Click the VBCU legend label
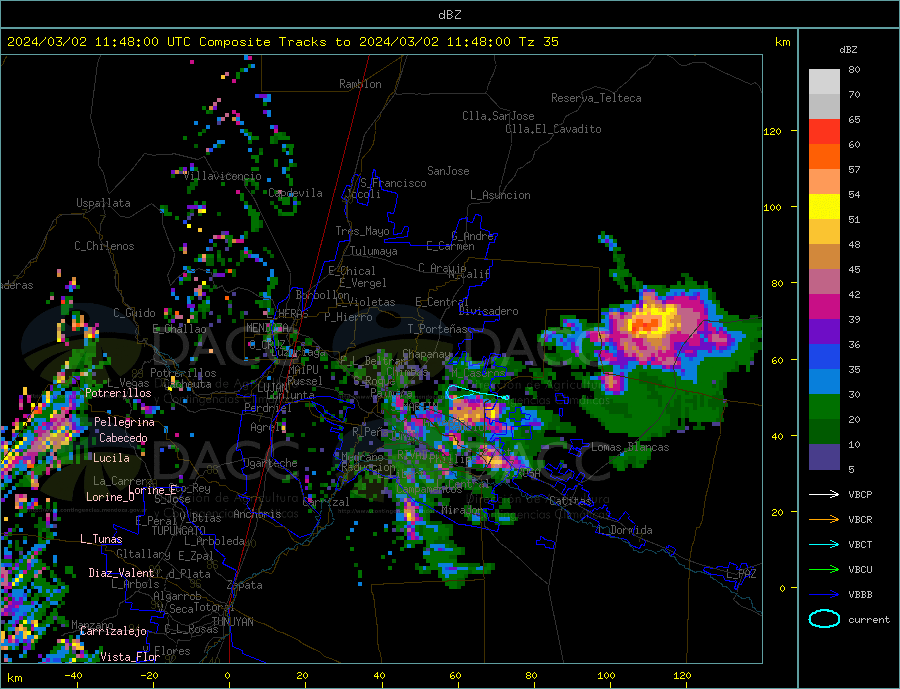 [x=860, y=569]
